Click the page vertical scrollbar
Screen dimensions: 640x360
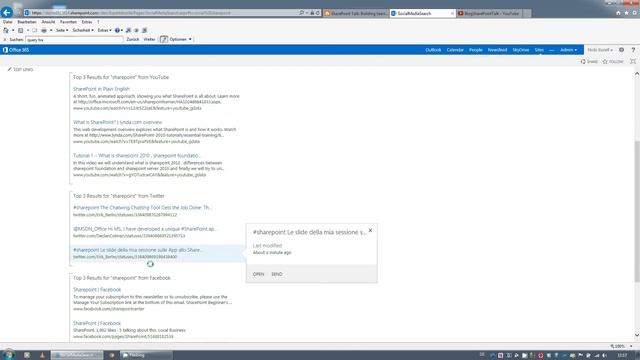(637, 211)
